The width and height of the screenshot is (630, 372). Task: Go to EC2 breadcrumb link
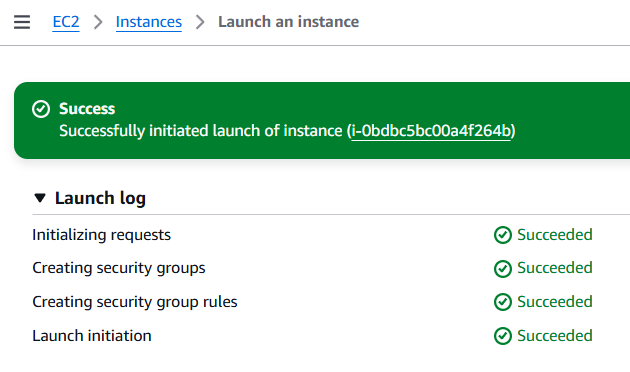pos(66,22)
